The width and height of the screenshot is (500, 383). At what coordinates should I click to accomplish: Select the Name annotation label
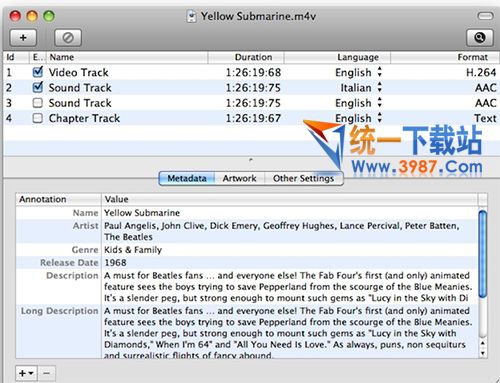click(85, 213)
